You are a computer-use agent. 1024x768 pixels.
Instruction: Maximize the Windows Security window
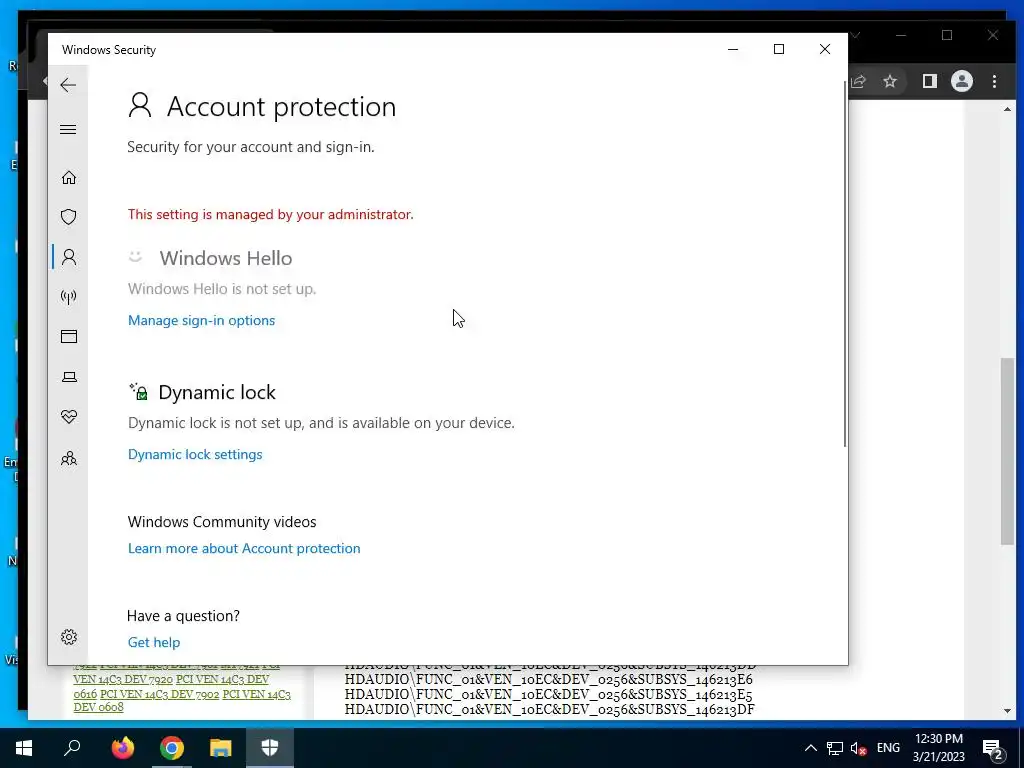(x=778, y=49)
